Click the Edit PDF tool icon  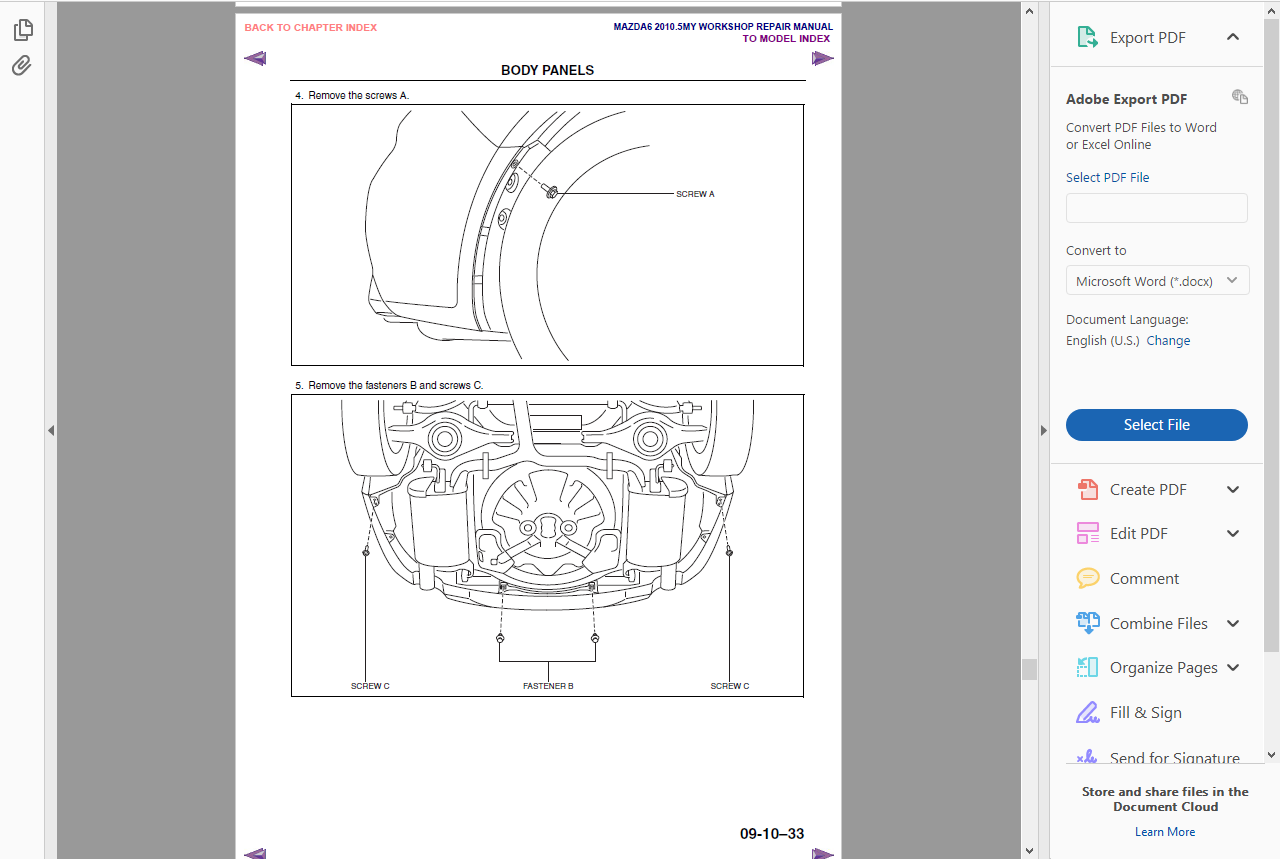click(1087, 533)
